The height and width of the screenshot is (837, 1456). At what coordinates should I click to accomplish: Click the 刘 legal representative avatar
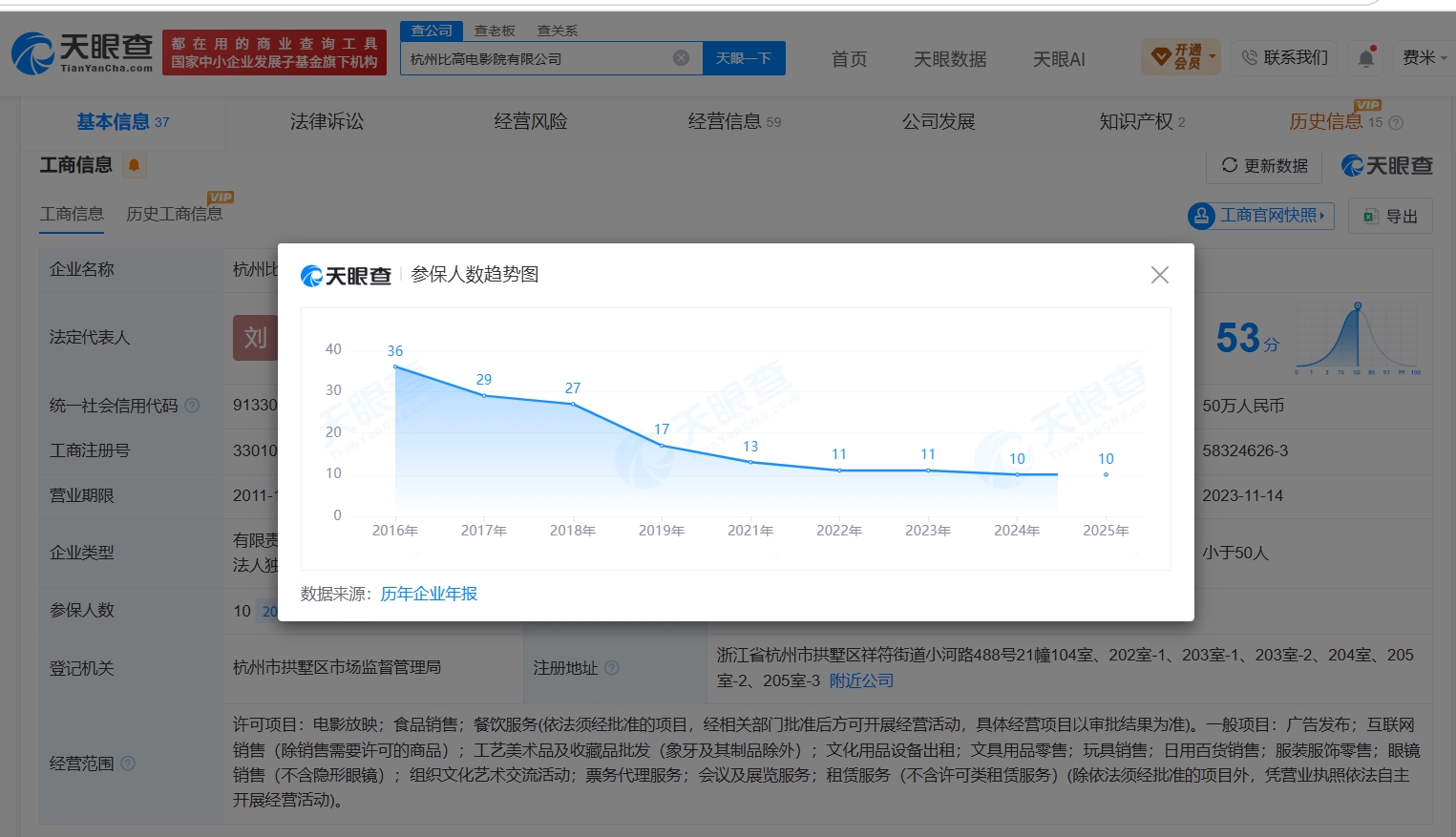[x=255, y=337]
